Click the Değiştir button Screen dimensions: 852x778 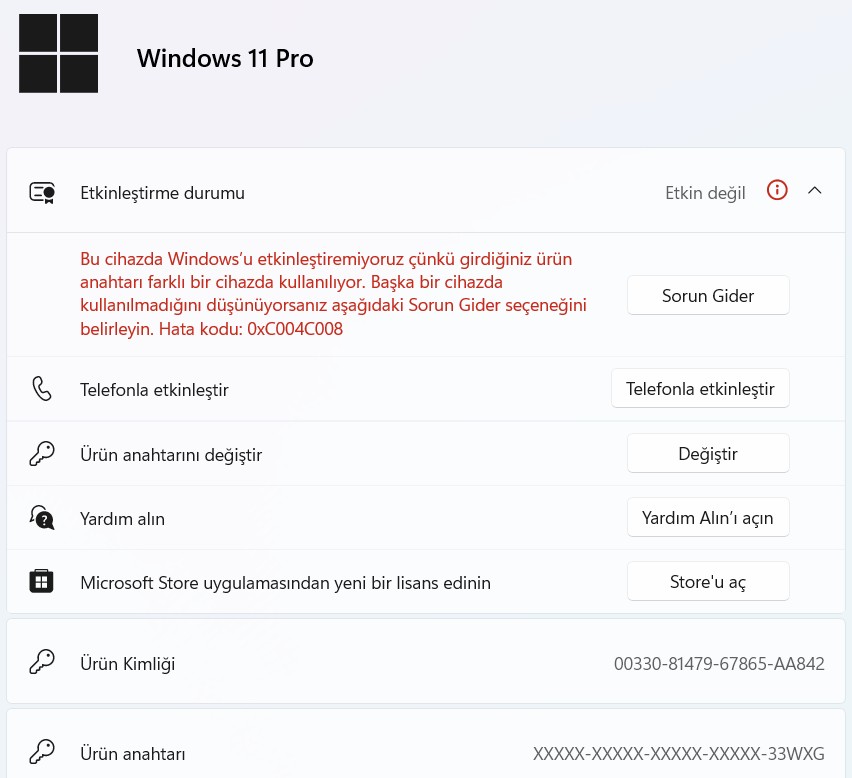click(x=708, y=453)
